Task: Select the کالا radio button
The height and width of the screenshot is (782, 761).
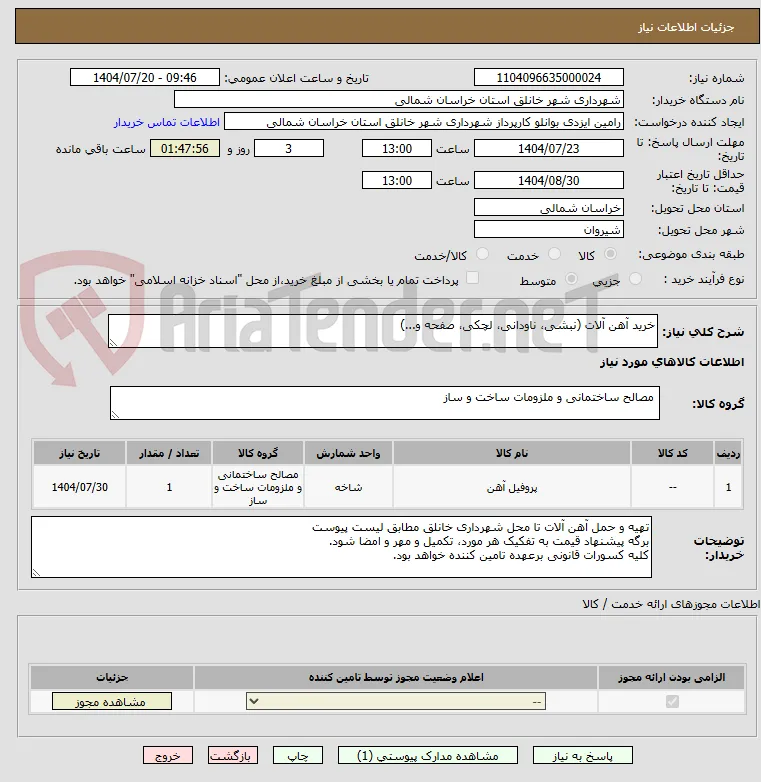Action: (x=610, y=254)
